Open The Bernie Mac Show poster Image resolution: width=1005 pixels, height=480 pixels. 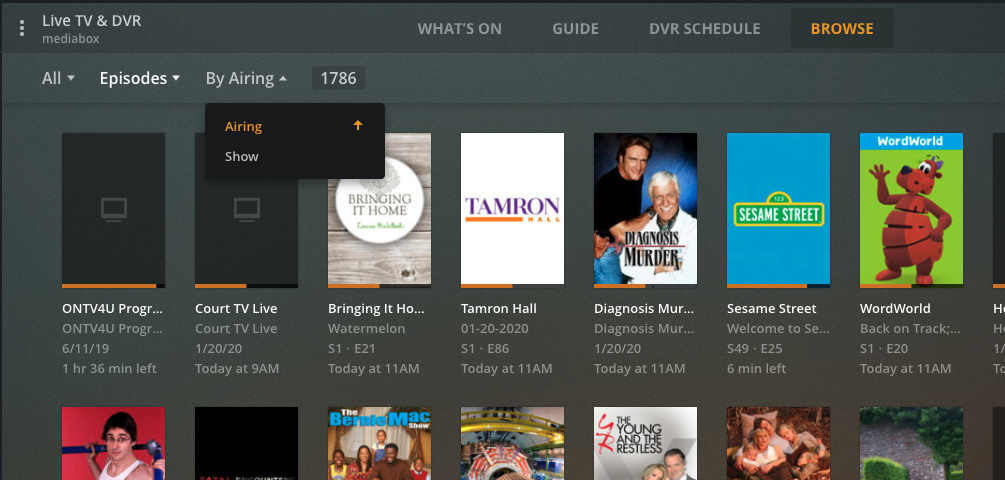click(x=379, y=443)
